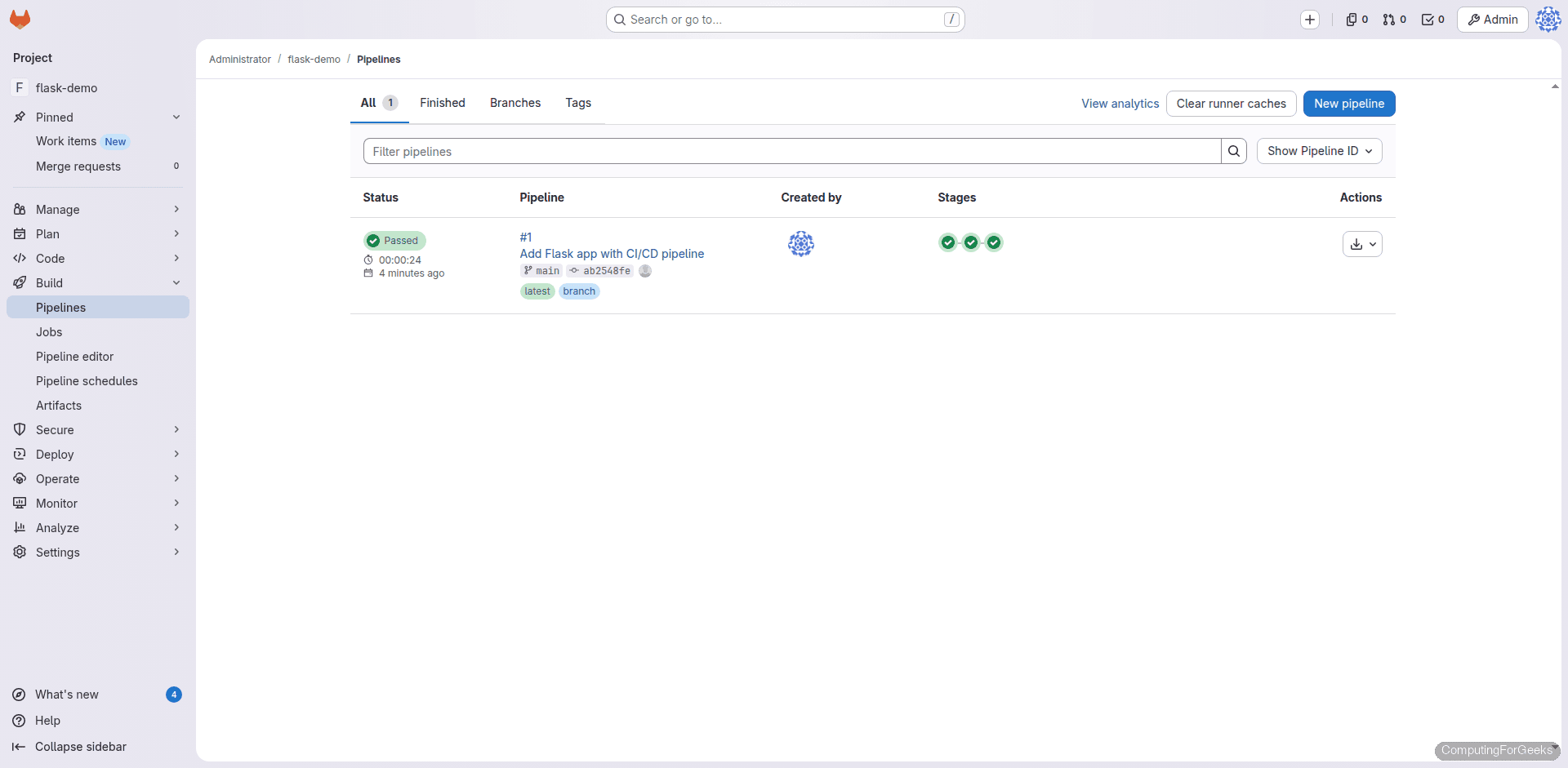
Task: Switch to the Finished tab
Action: (x=442, y=103)
